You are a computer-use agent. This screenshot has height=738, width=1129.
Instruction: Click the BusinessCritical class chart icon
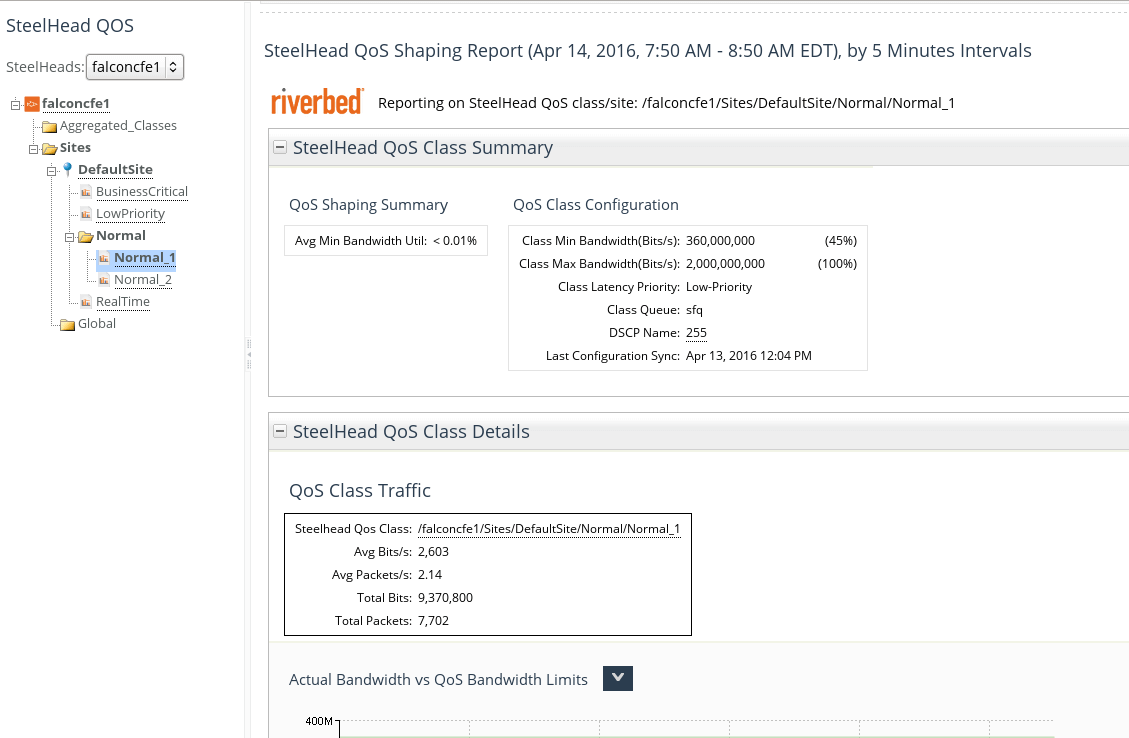click(x=86, y=192)
